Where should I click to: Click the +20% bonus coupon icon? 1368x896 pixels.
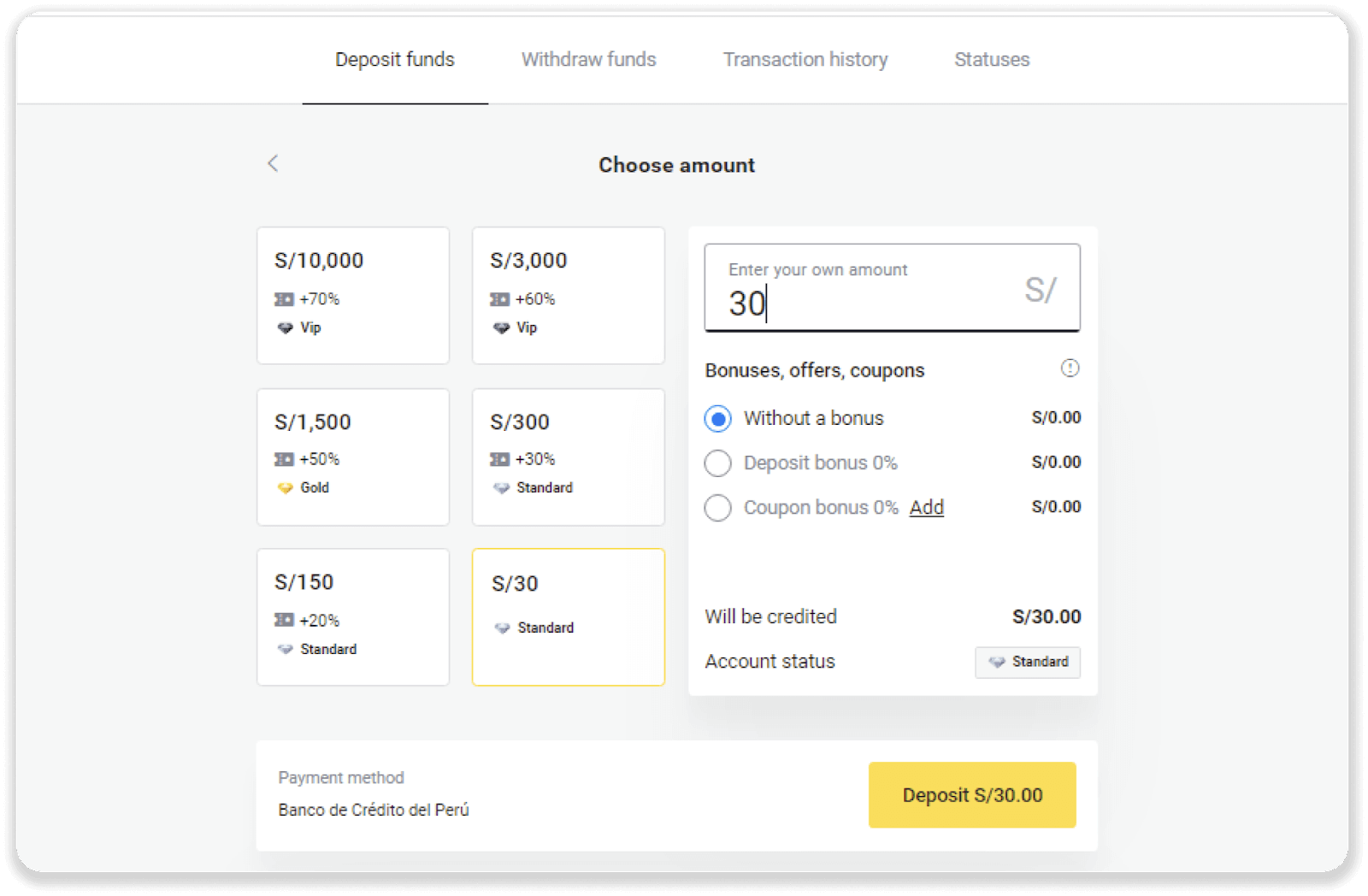(284, 621)
